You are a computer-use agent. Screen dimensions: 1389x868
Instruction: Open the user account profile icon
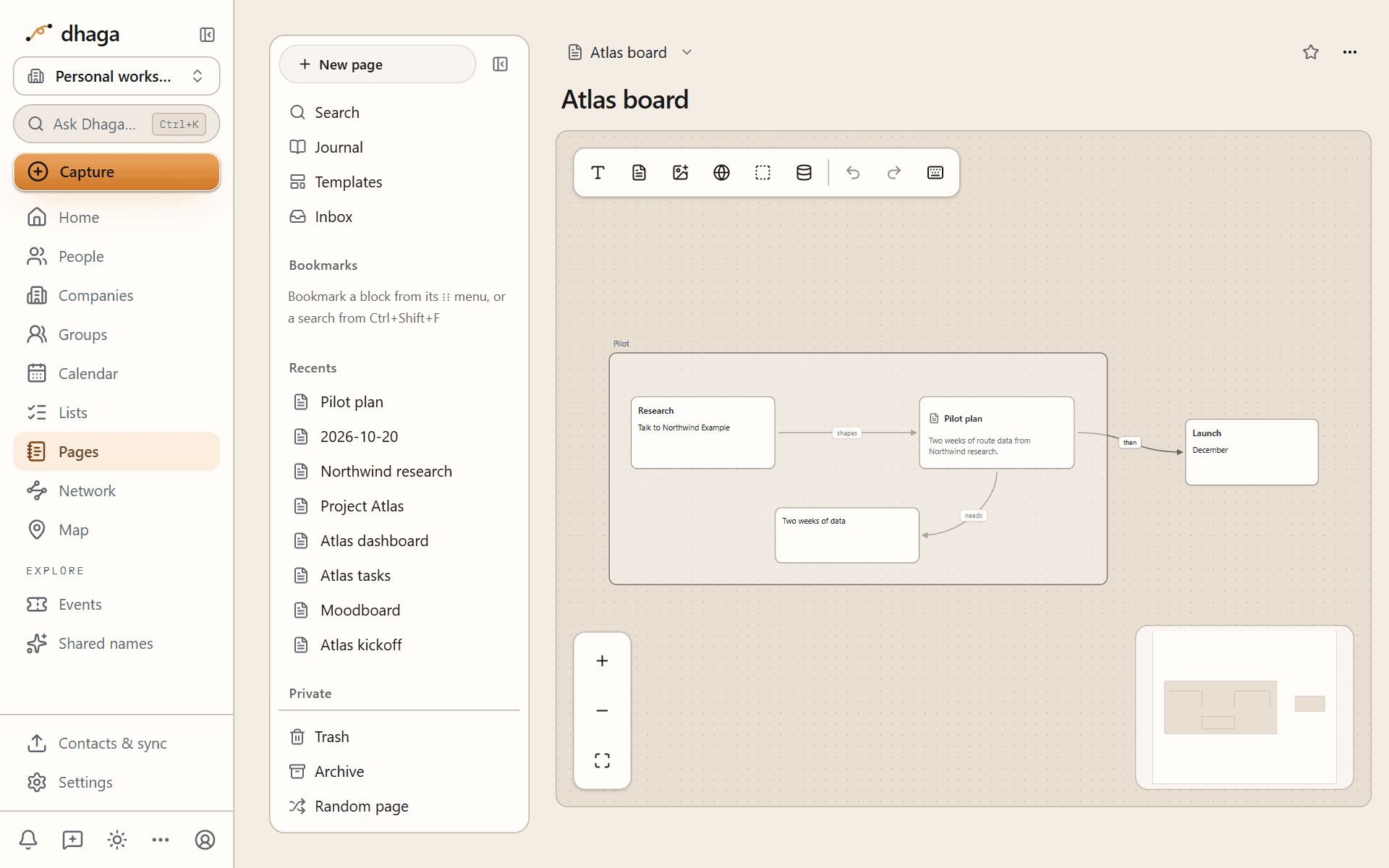[x=205, y=840]
